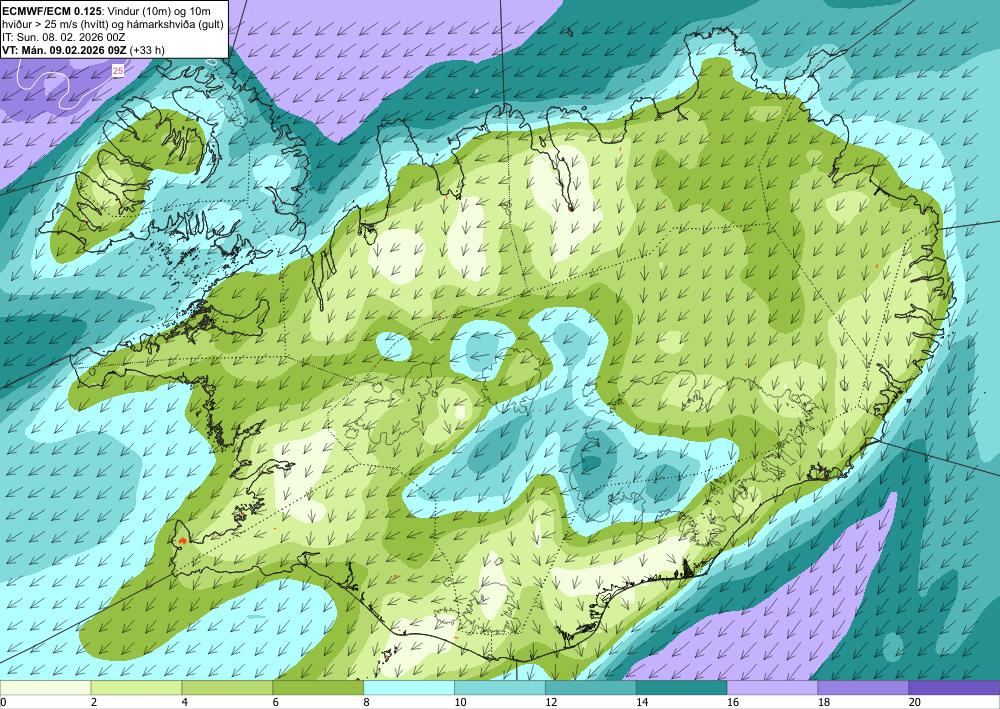This screenshot has height=709, width=1000.
Task: Click the legend value "6"
Action: point(276,702)
